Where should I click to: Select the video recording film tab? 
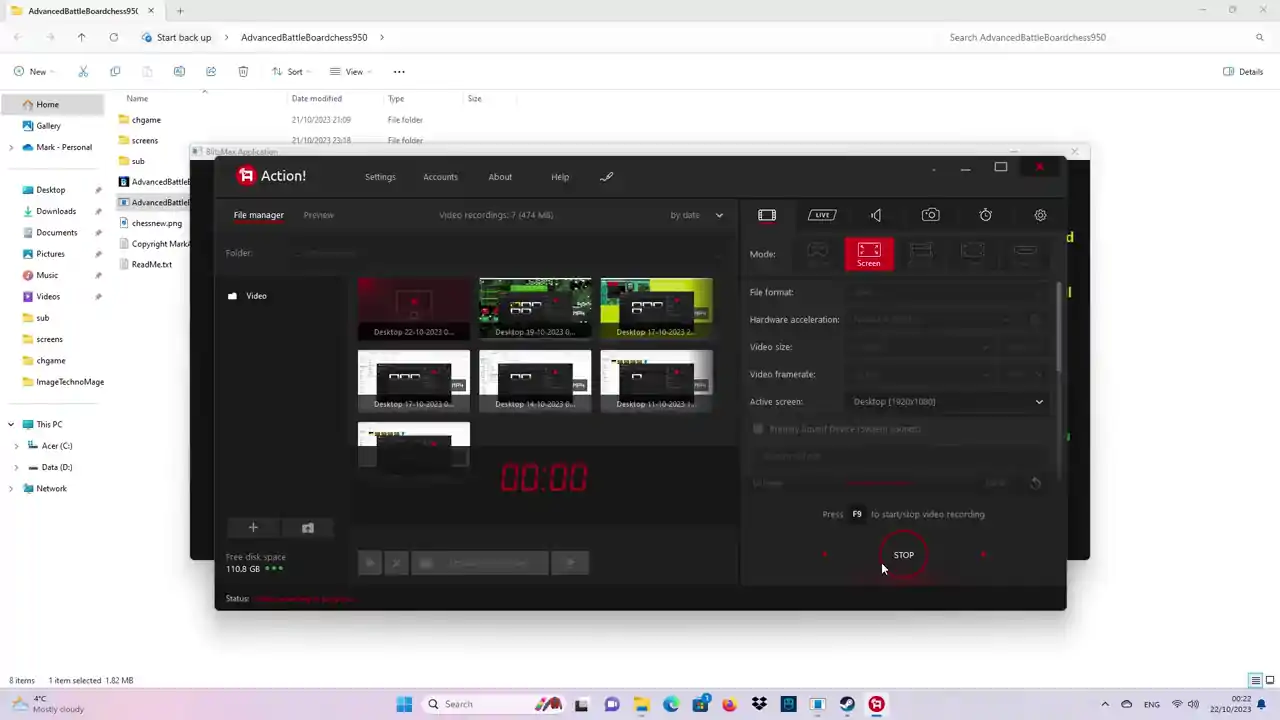767,215
